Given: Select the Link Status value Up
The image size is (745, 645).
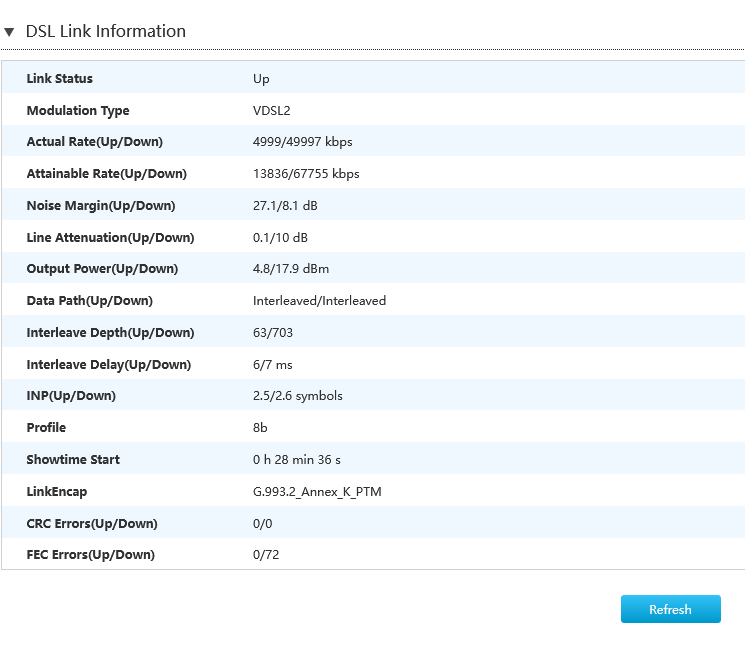Looking at the screenshot, I should point(261,79).
